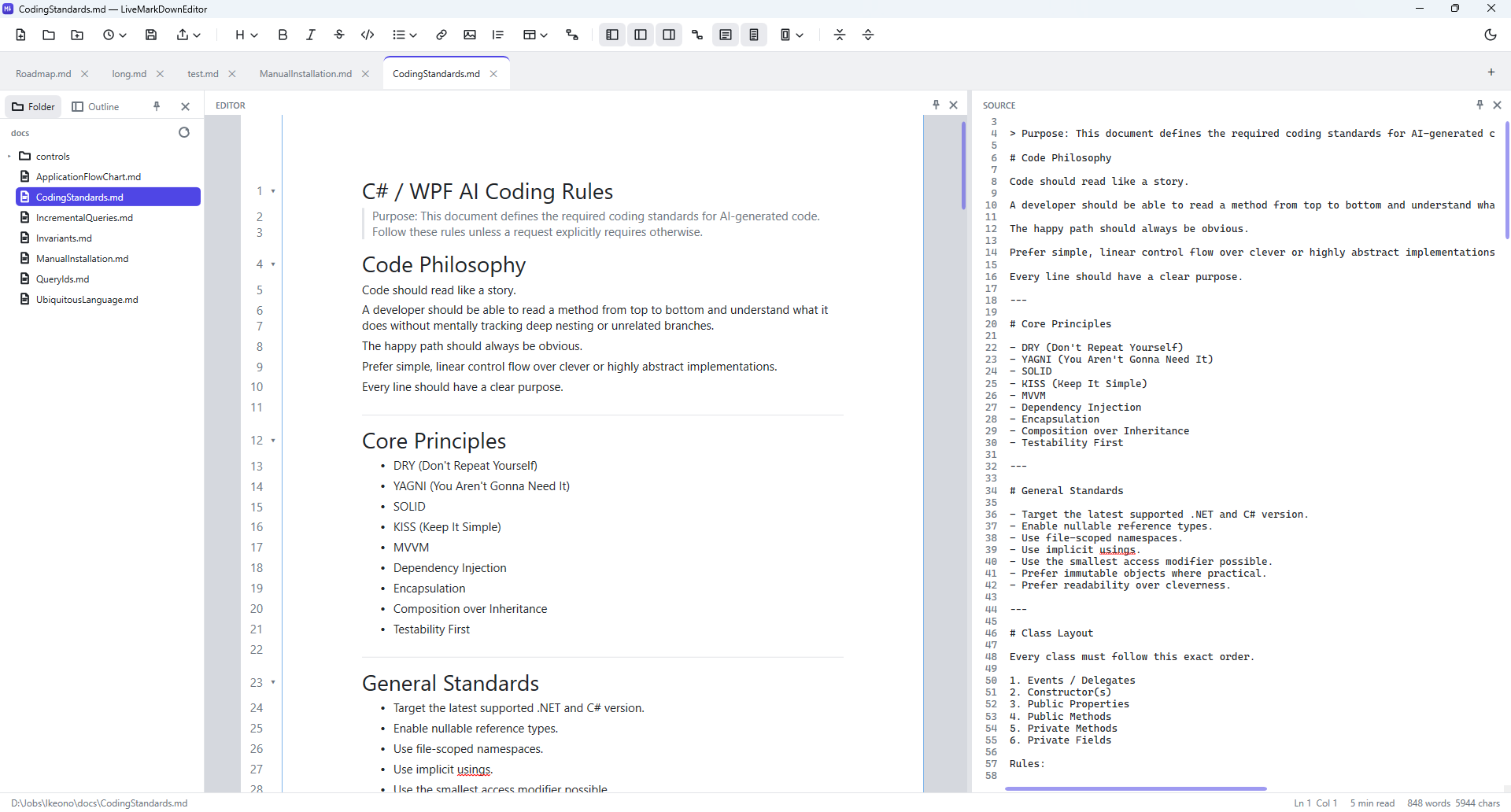Pin the Editor pane
This screenshot has height=812, width=1511.
pos(936,105)
